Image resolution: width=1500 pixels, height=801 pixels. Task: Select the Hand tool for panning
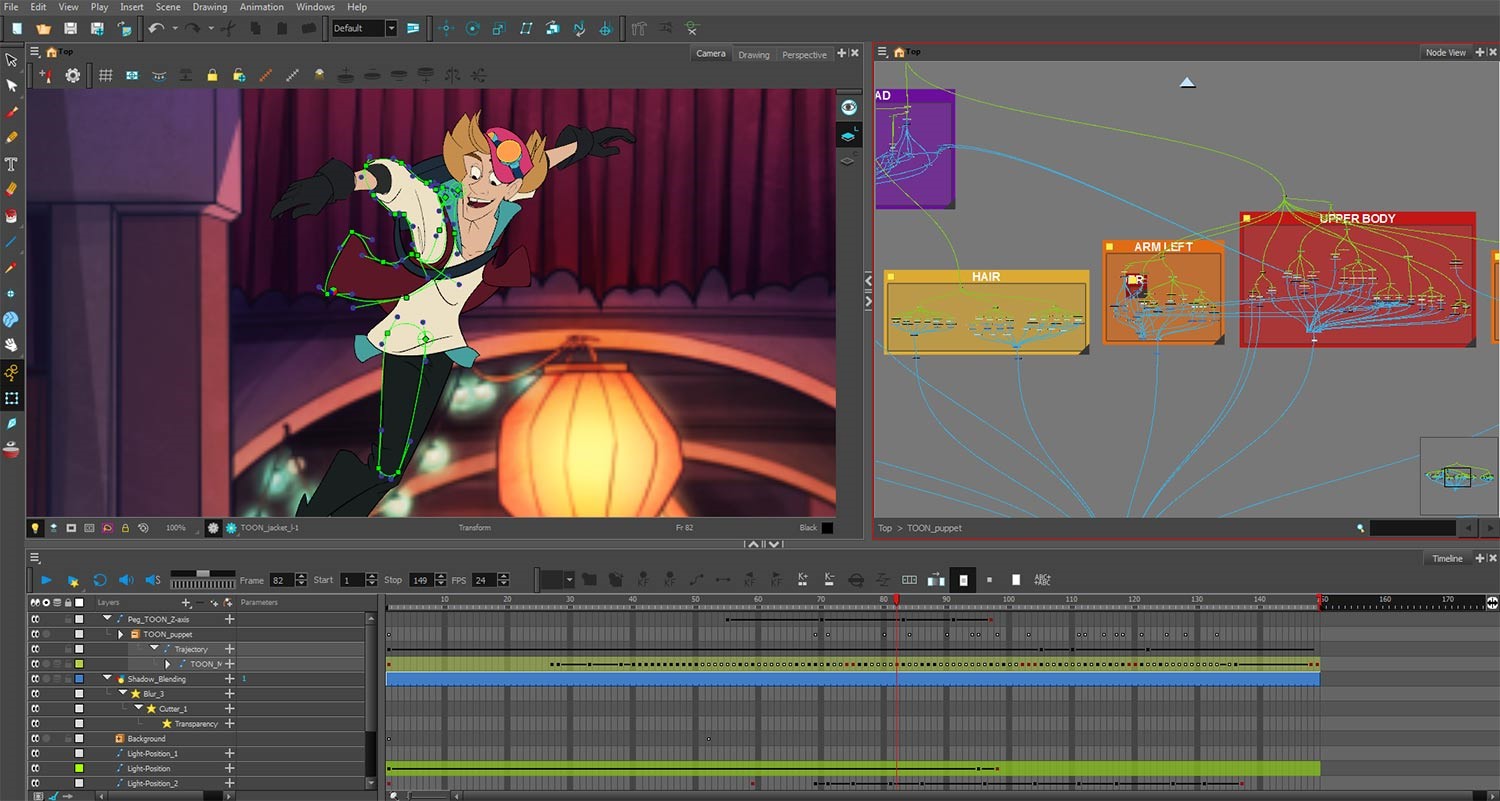point(12,345)
